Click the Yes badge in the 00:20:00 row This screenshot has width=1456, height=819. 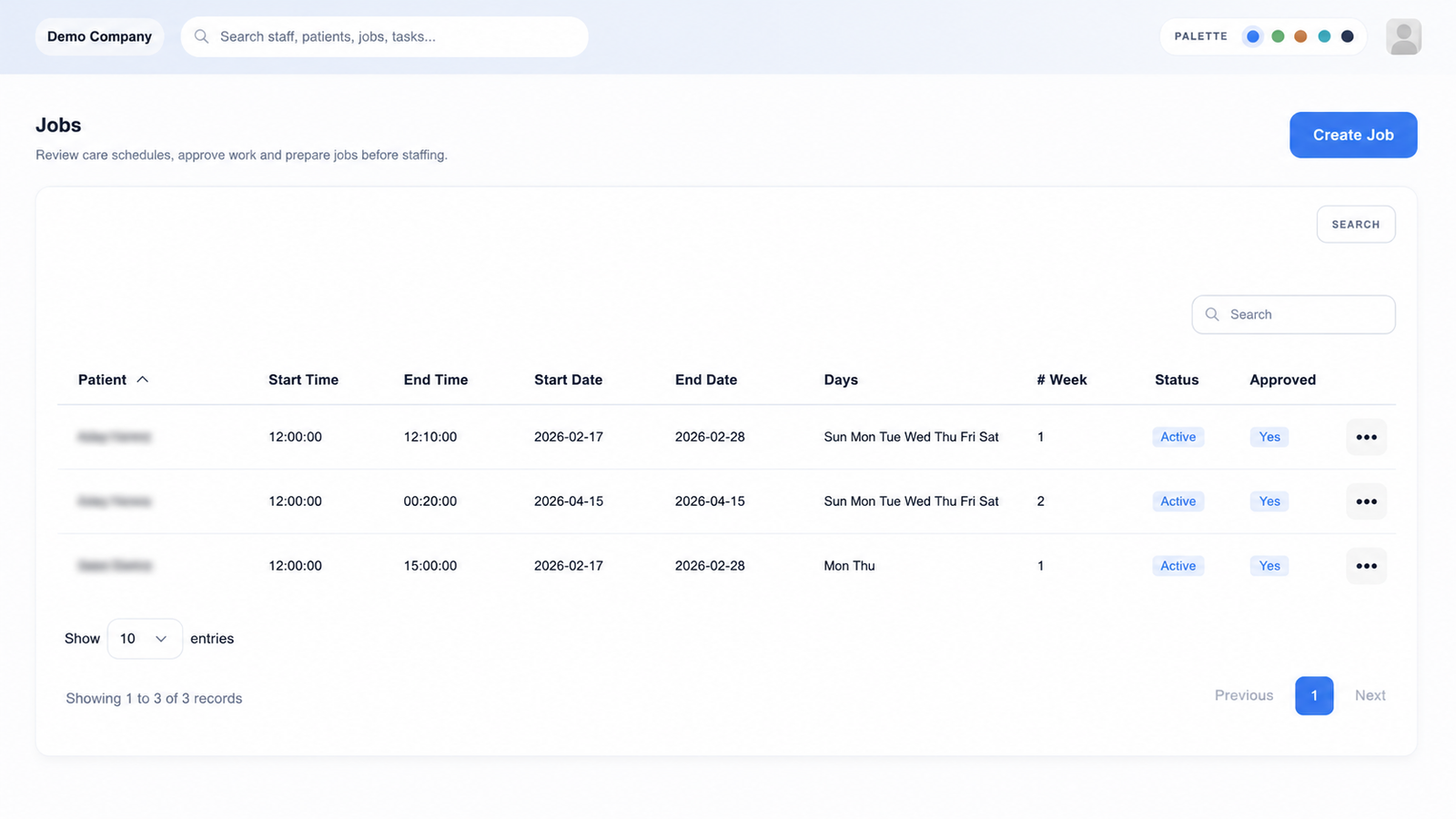click(x=1269, y=501)
